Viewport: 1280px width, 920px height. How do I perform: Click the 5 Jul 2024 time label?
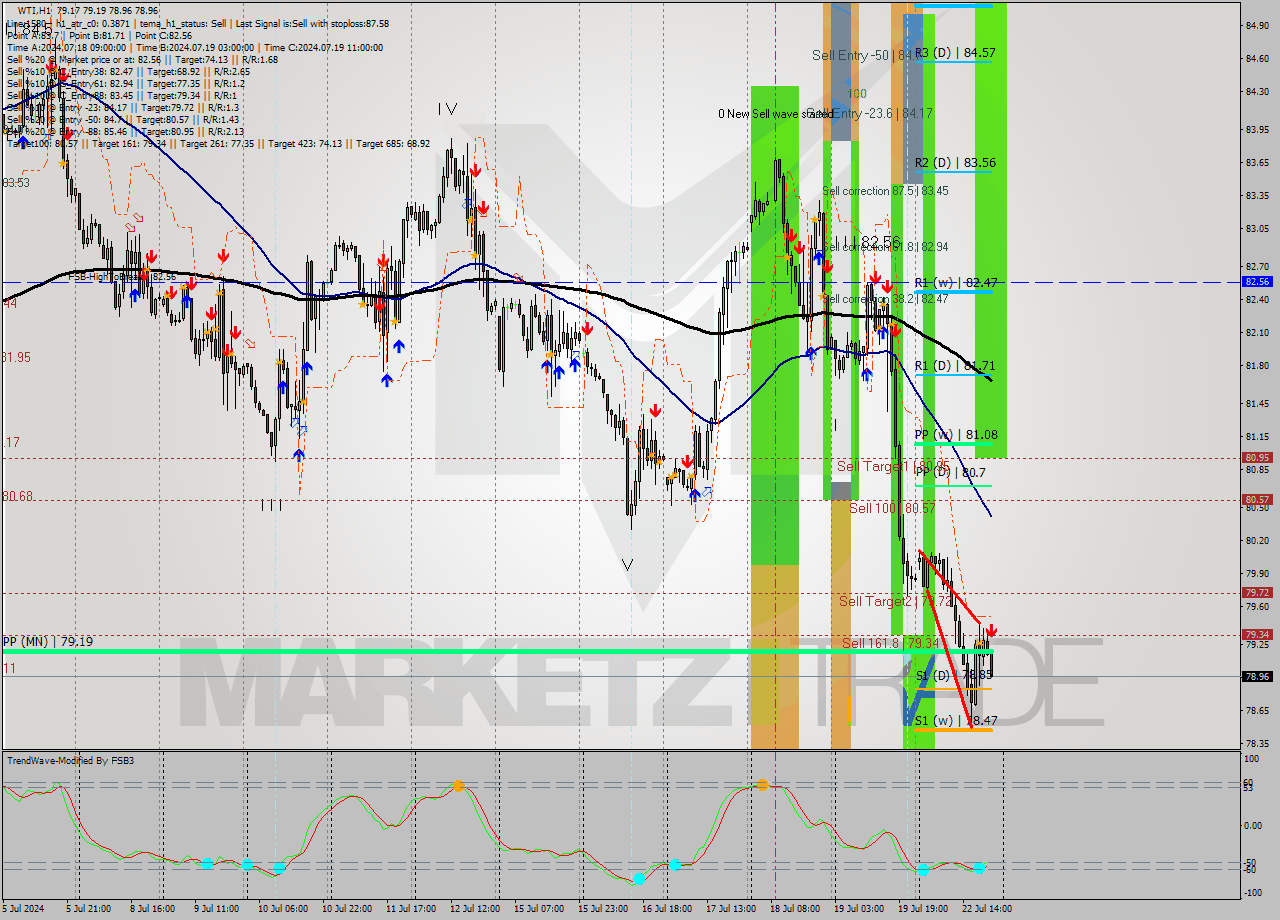click(x=25, y=909)
